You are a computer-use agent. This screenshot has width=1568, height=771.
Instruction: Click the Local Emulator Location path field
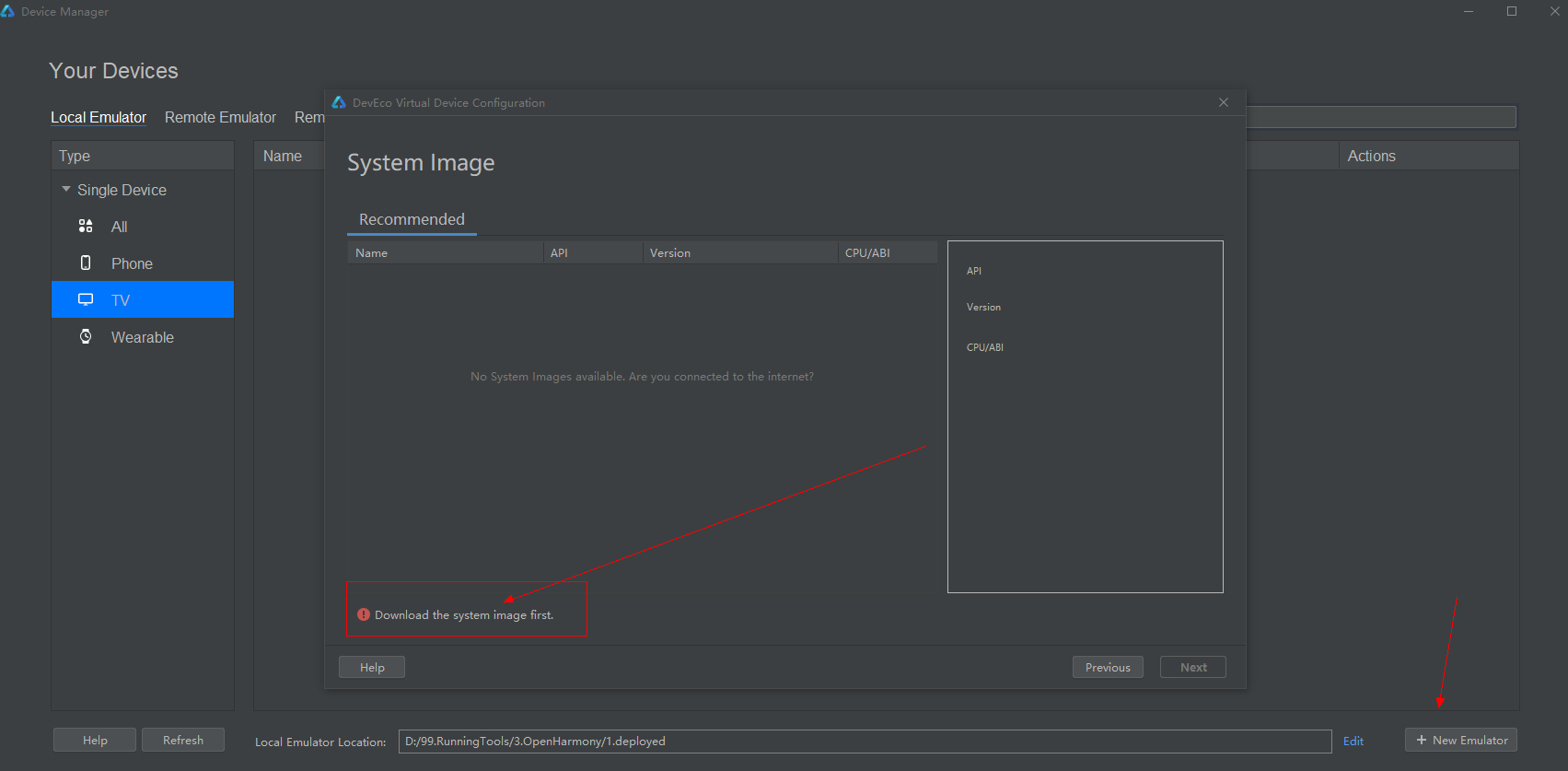[x=865, y=741]
